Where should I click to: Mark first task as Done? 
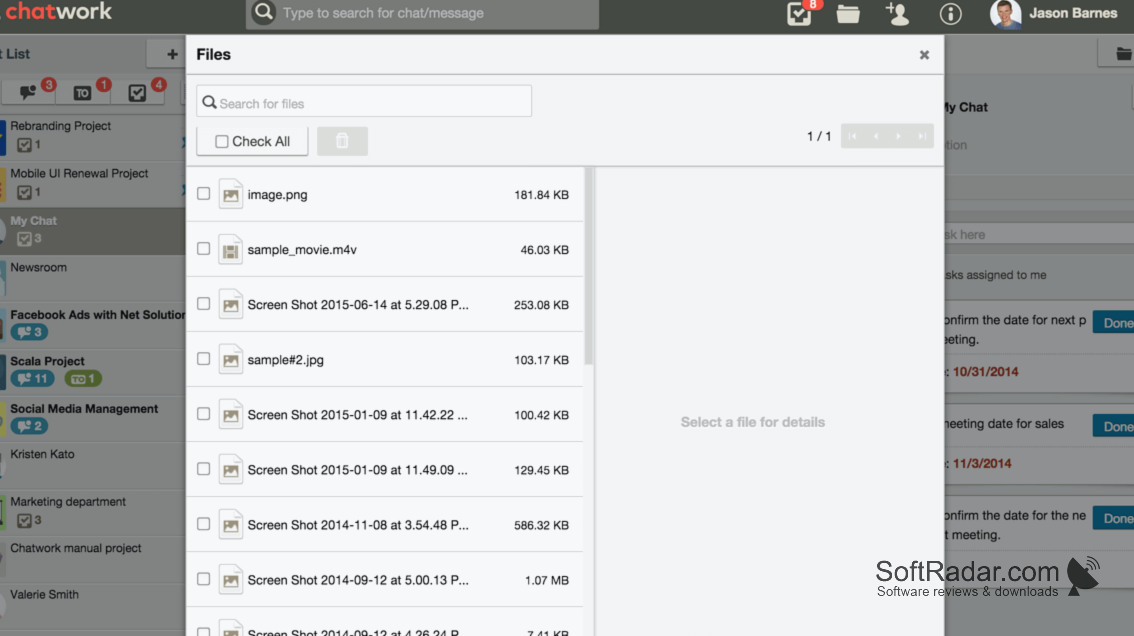pyautogui.click(x=1114, y=323)
